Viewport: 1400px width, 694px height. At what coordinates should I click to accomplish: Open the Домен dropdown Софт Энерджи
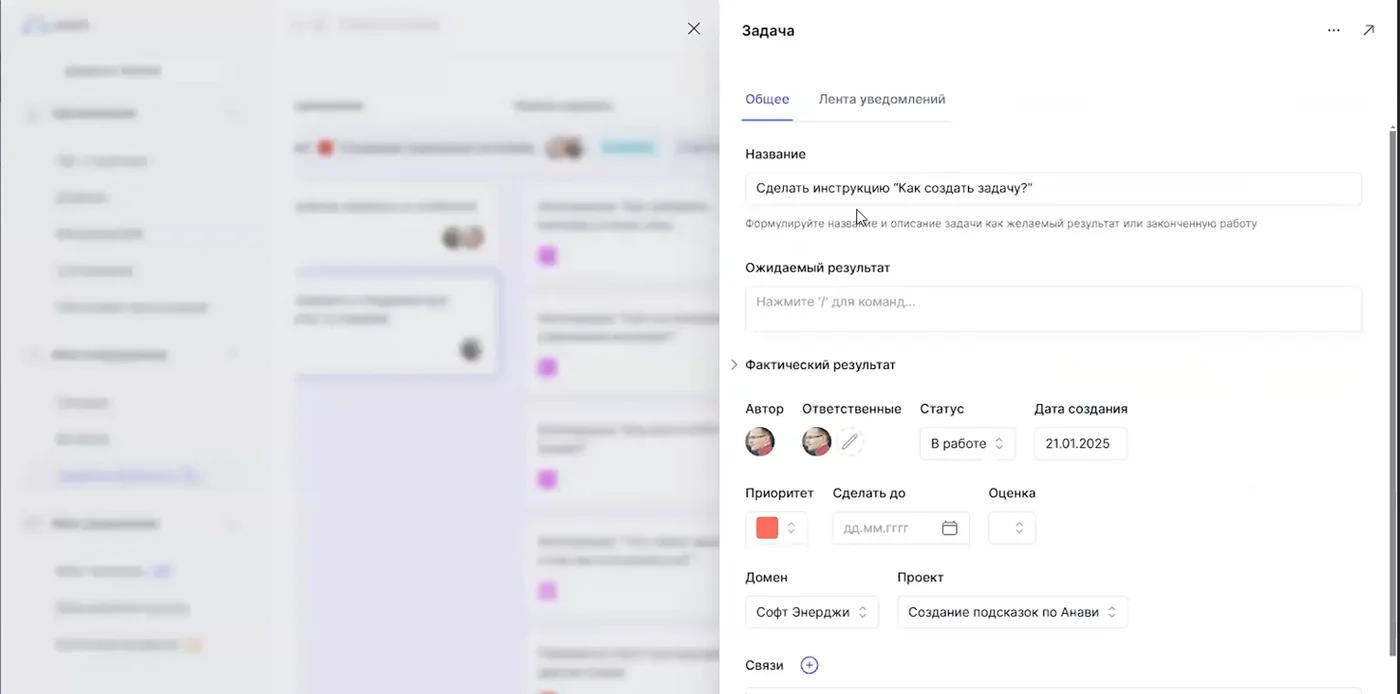click(812, 612)
